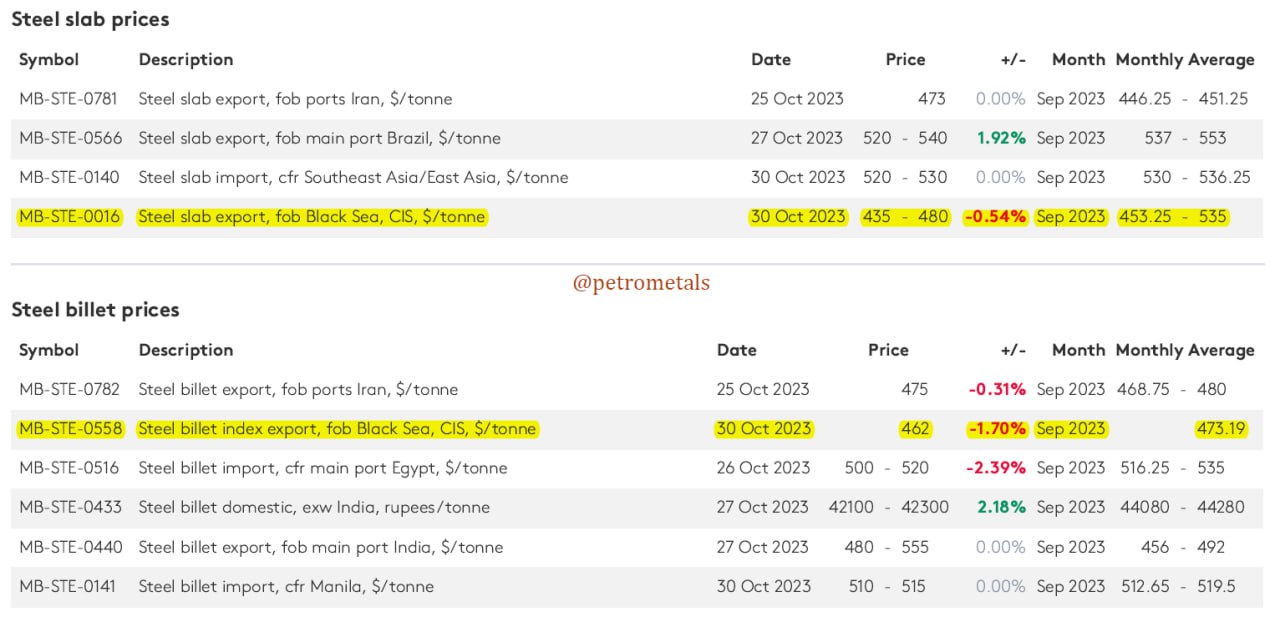The height and width of the screenshot is (617, 1280).
Task: Click the Steel slab prices heading
Action: pos(90,19)
